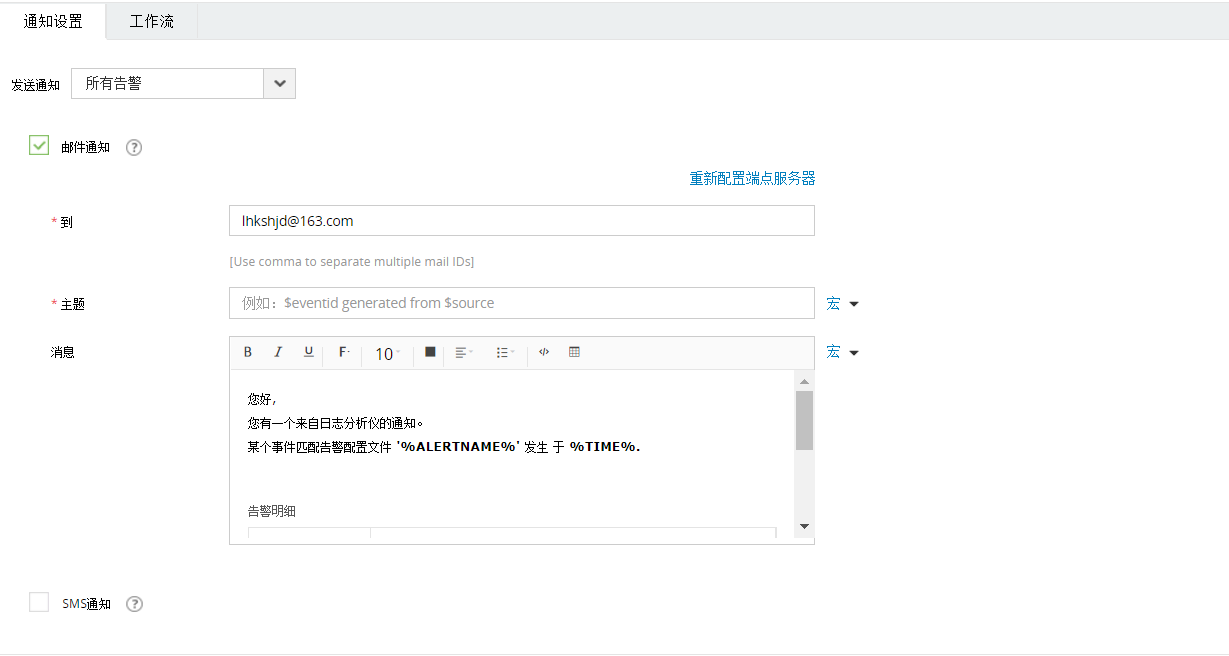
Task: Toggle bold formatting in message editor
Action: (247, 352)
